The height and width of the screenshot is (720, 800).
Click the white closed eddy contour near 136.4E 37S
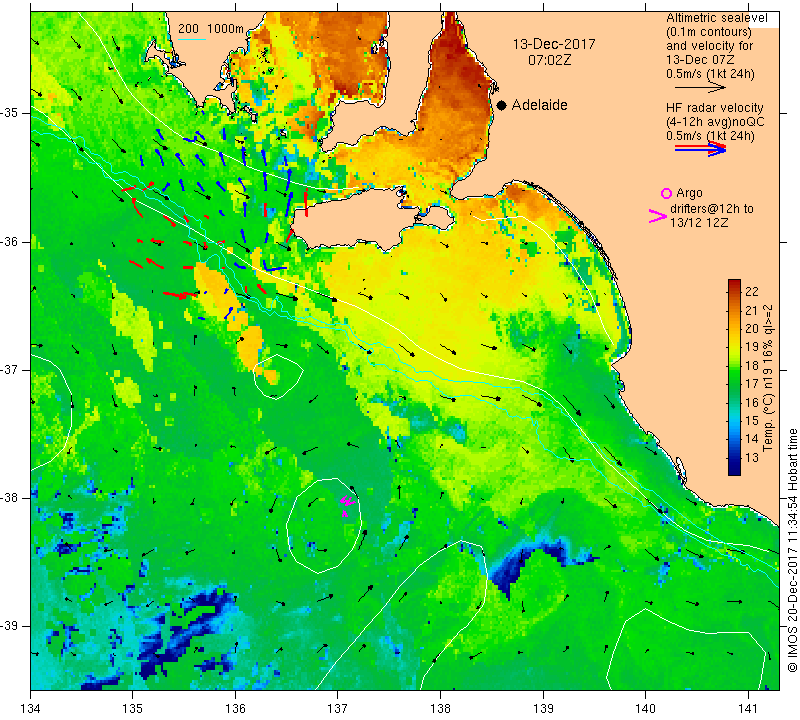[x=278, y=377]
